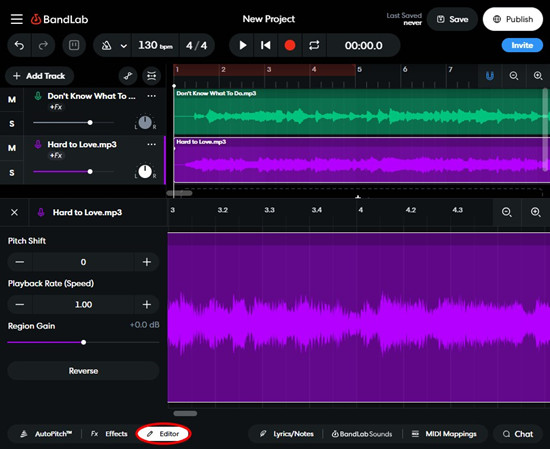Solo the Hard to Love.mp3 track
Viewport: 550px width, 449px height.
click(12, 172)
